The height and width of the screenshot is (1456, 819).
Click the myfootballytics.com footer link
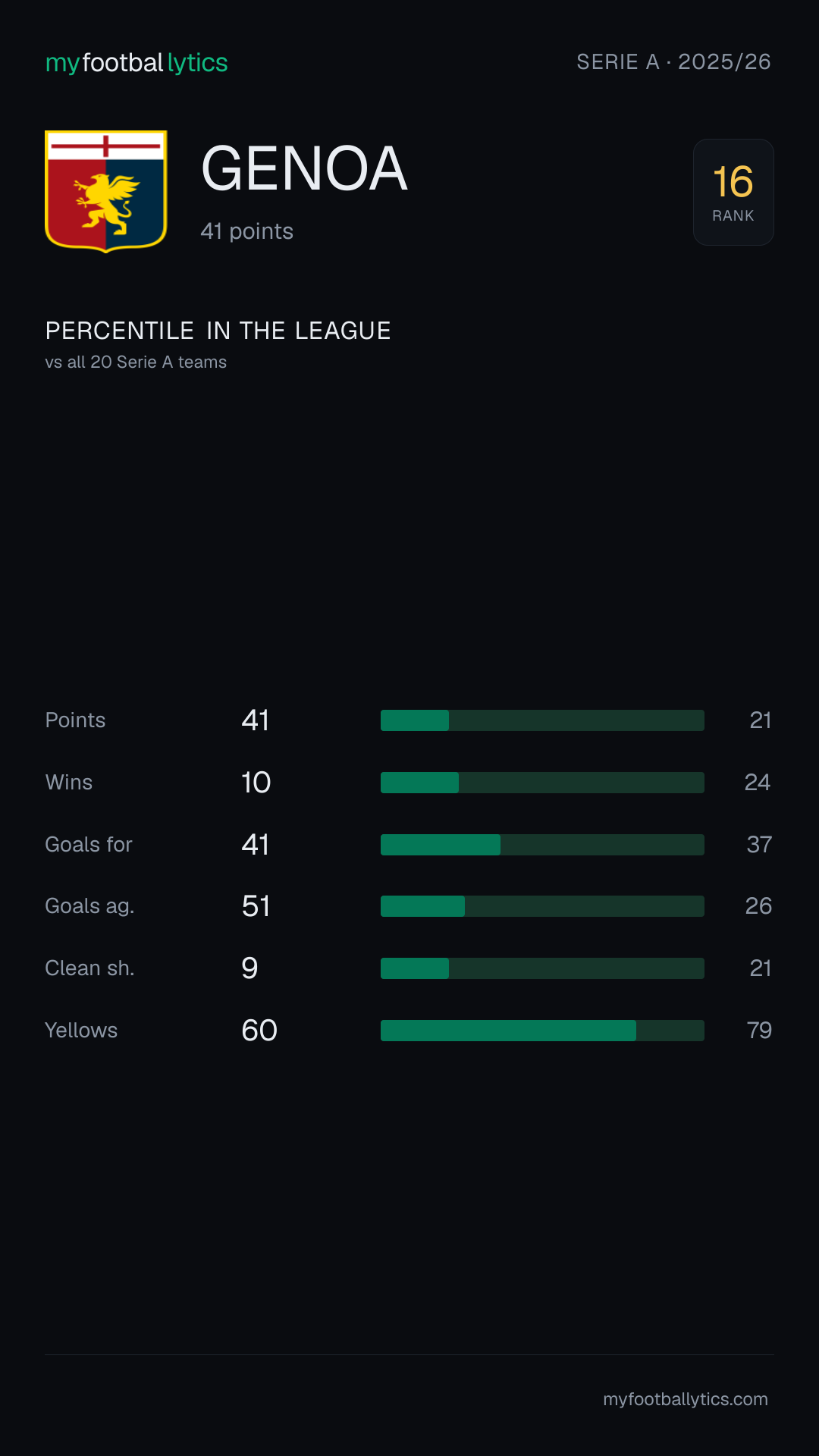pos(686,1399)
